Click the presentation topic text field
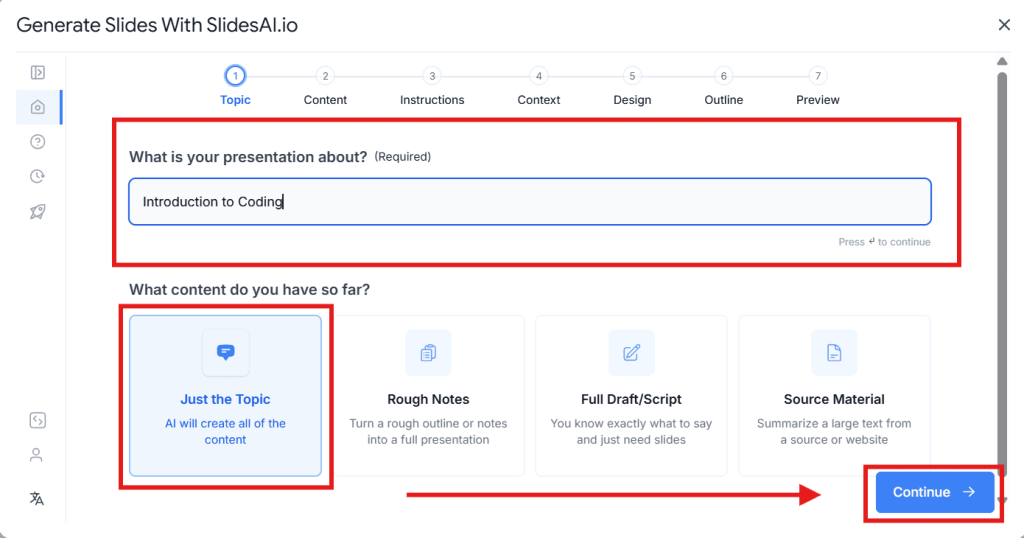Viewport: 1024px width, 538px height. (530, 202)
